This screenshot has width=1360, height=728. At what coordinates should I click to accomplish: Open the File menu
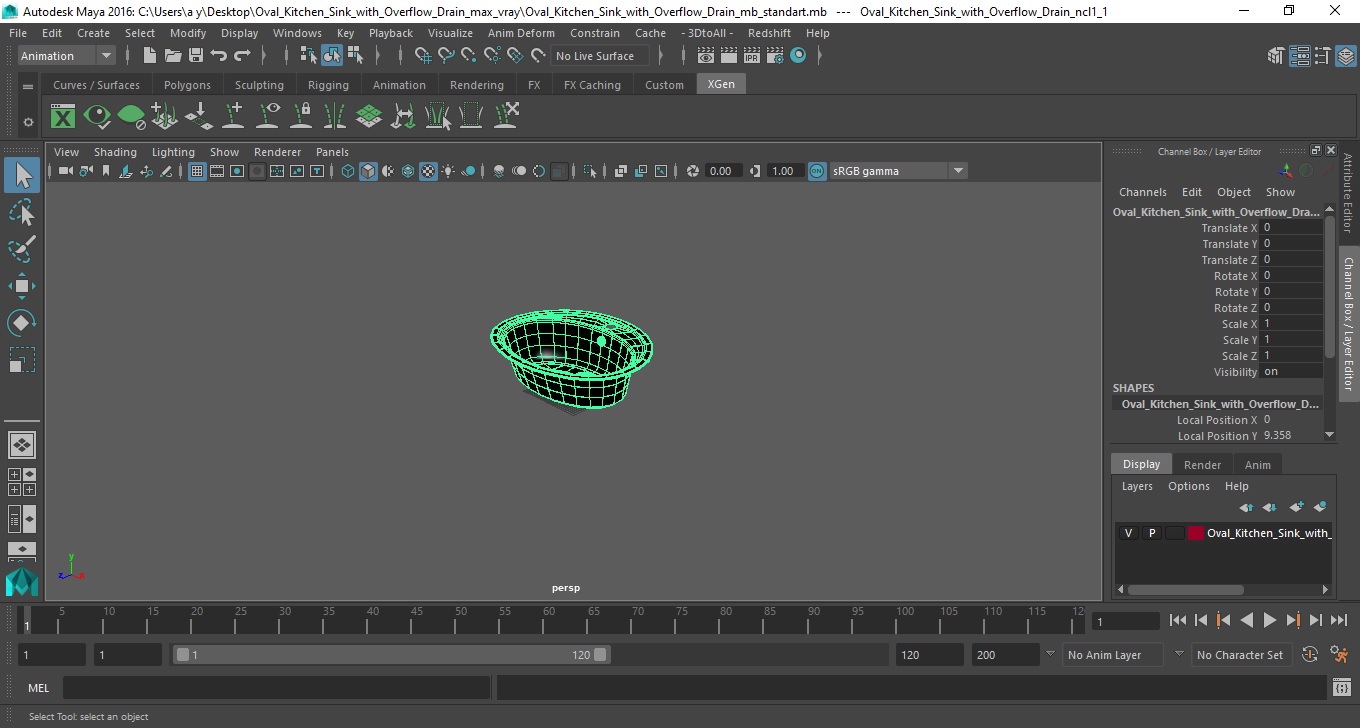pos(18,33)
